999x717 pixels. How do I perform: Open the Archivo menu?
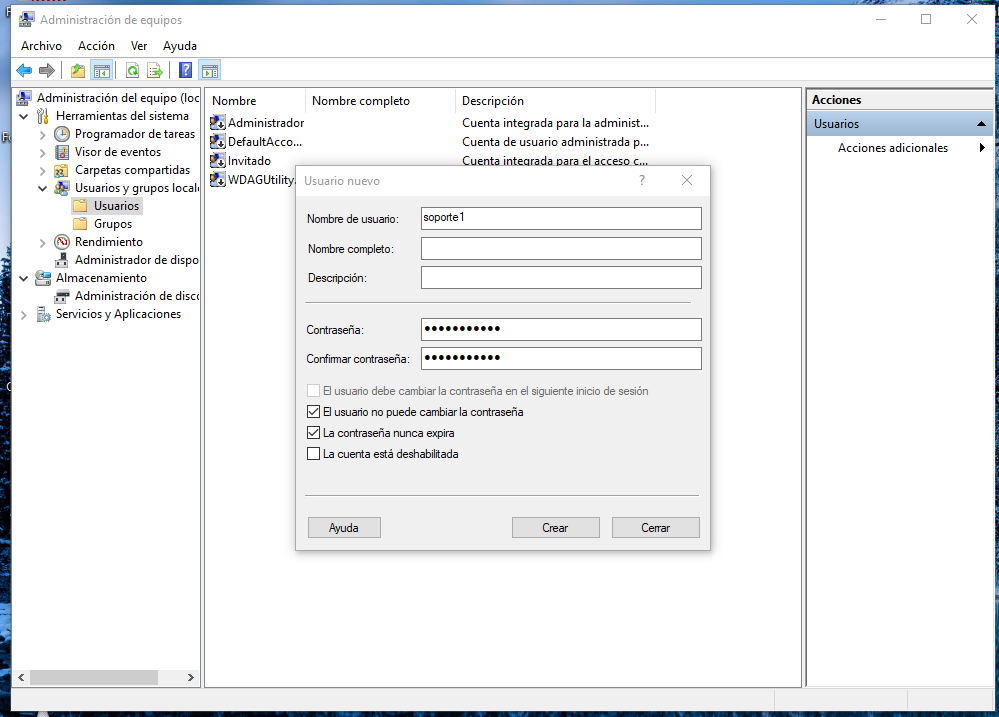point(41,46)
